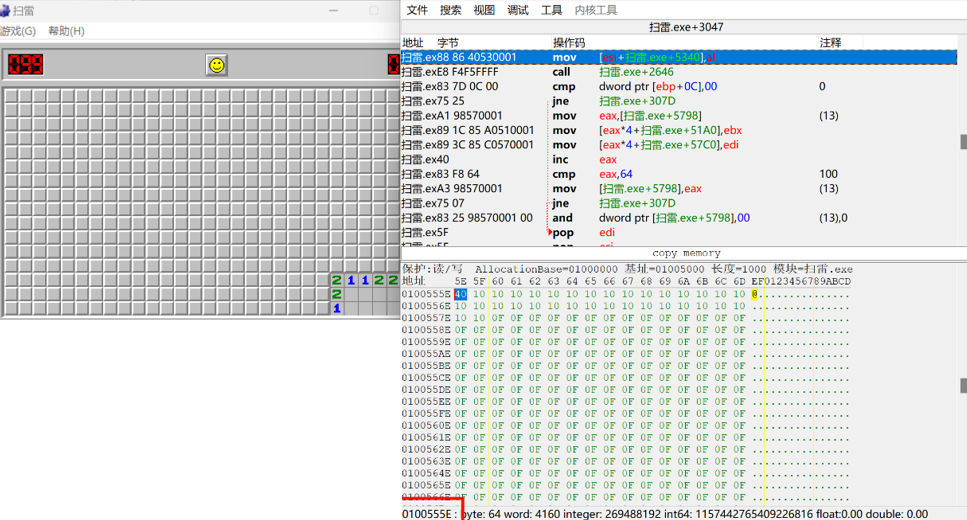967x520 pixels.
Task: Select the mov [扫雷.exe+5798],eax row
Action: click(678, 189)
